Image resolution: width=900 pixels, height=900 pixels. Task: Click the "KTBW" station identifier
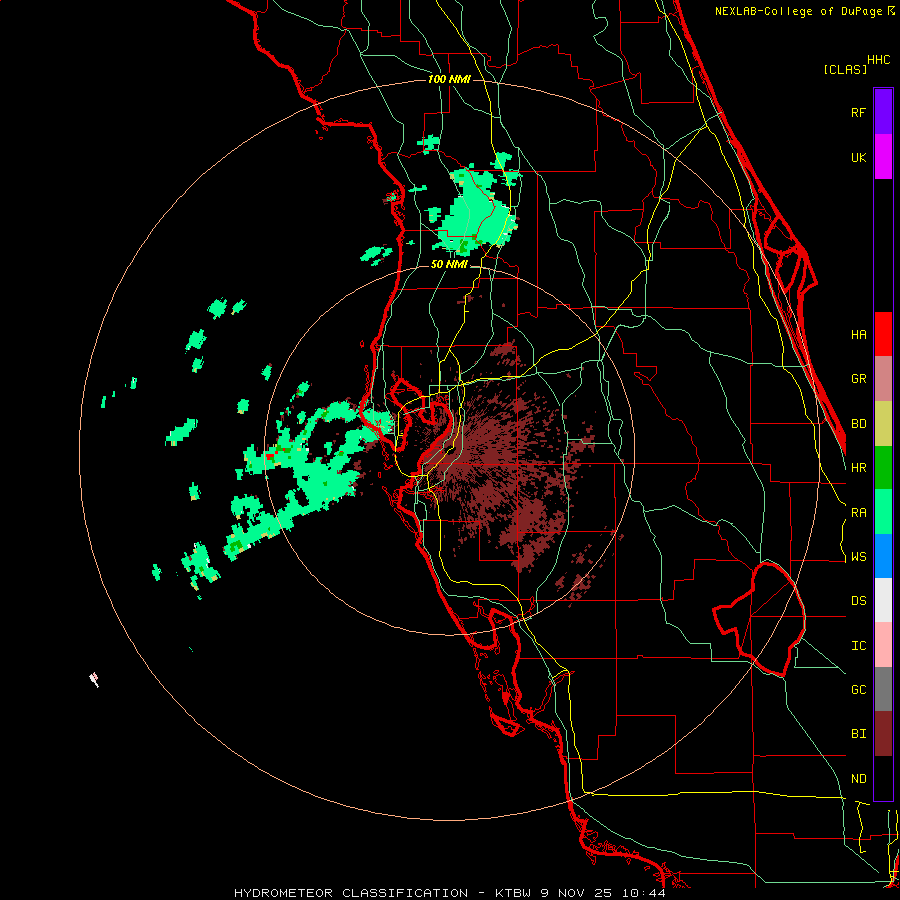pyautogui.click(x=514, y=893)
